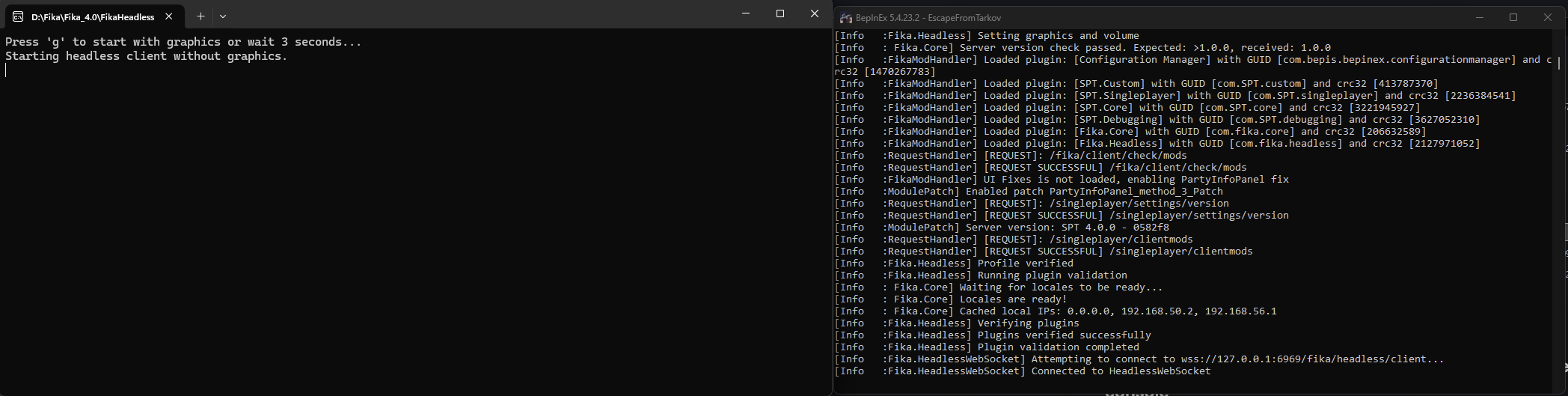This screenshot has height=396, width=1568.
Task: Maximize the BepInEx console window
Action: (x=1513, y=17)
